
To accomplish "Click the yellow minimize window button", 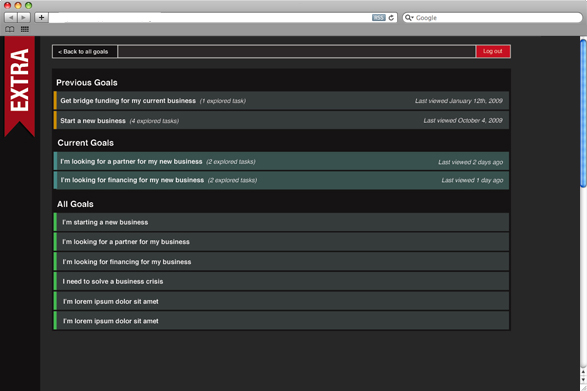I will click(18, 5).
